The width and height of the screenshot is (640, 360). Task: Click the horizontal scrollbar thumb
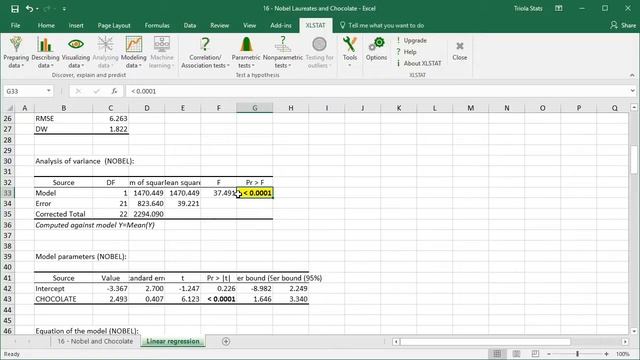(485, 341)
